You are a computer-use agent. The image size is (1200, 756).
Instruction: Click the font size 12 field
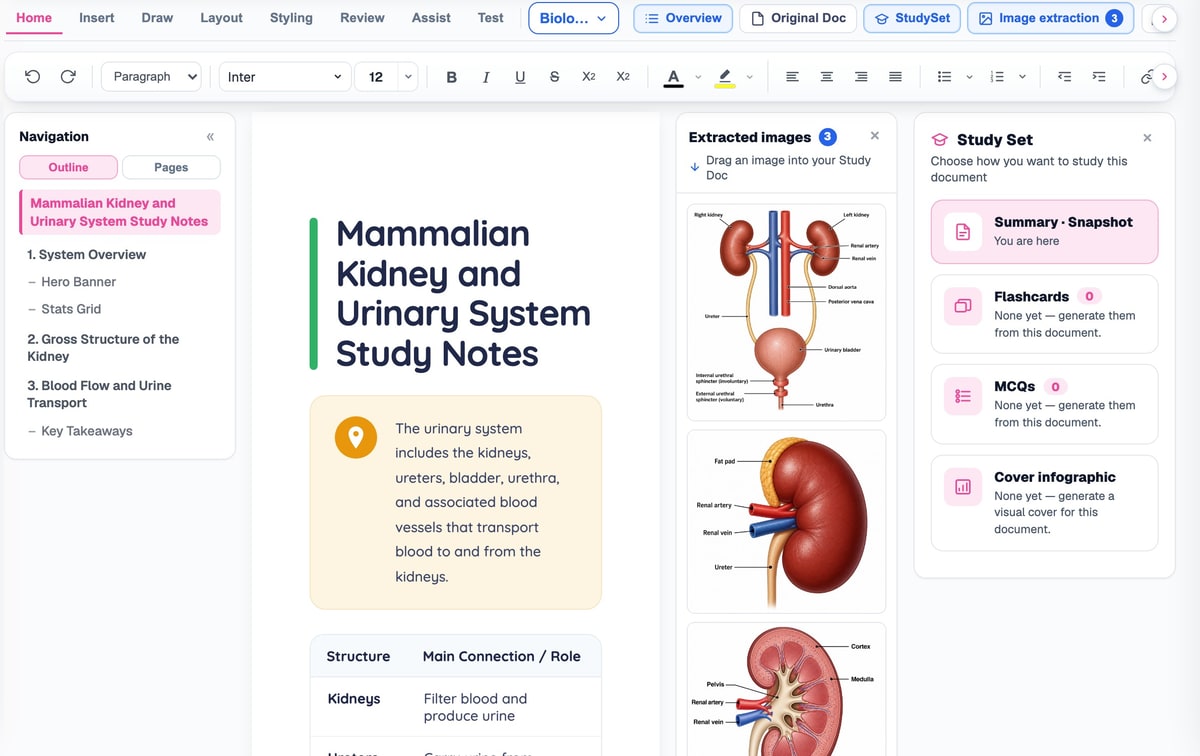376,77
